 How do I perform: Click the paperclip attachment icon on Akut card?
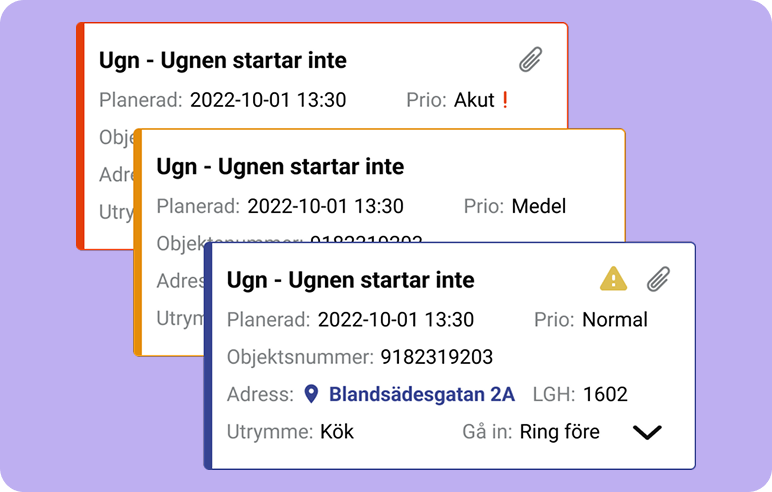(x=530, y=60)
